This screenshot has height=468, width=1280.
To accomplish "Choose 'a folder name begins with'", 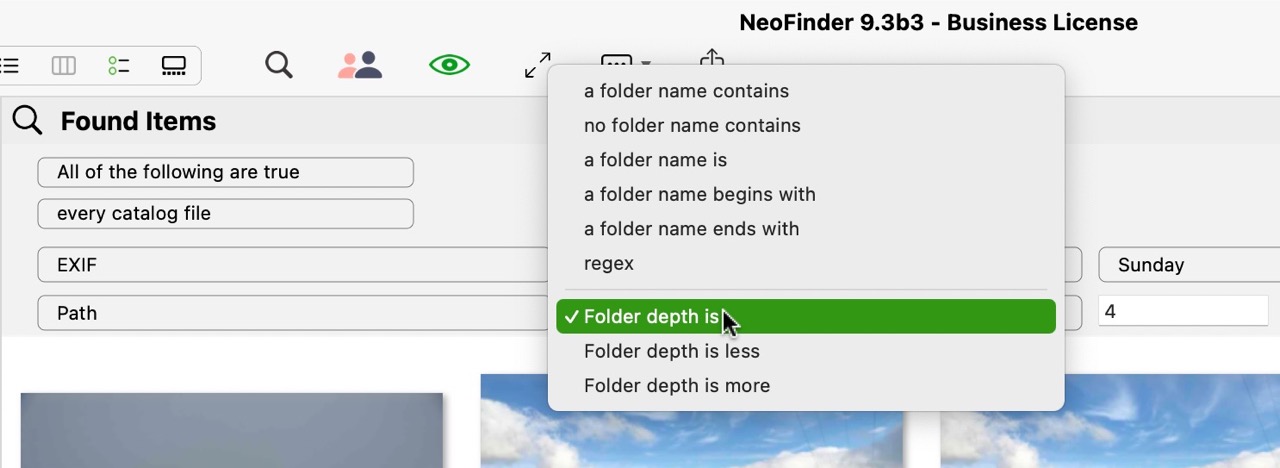I will [x=806, y=194].
